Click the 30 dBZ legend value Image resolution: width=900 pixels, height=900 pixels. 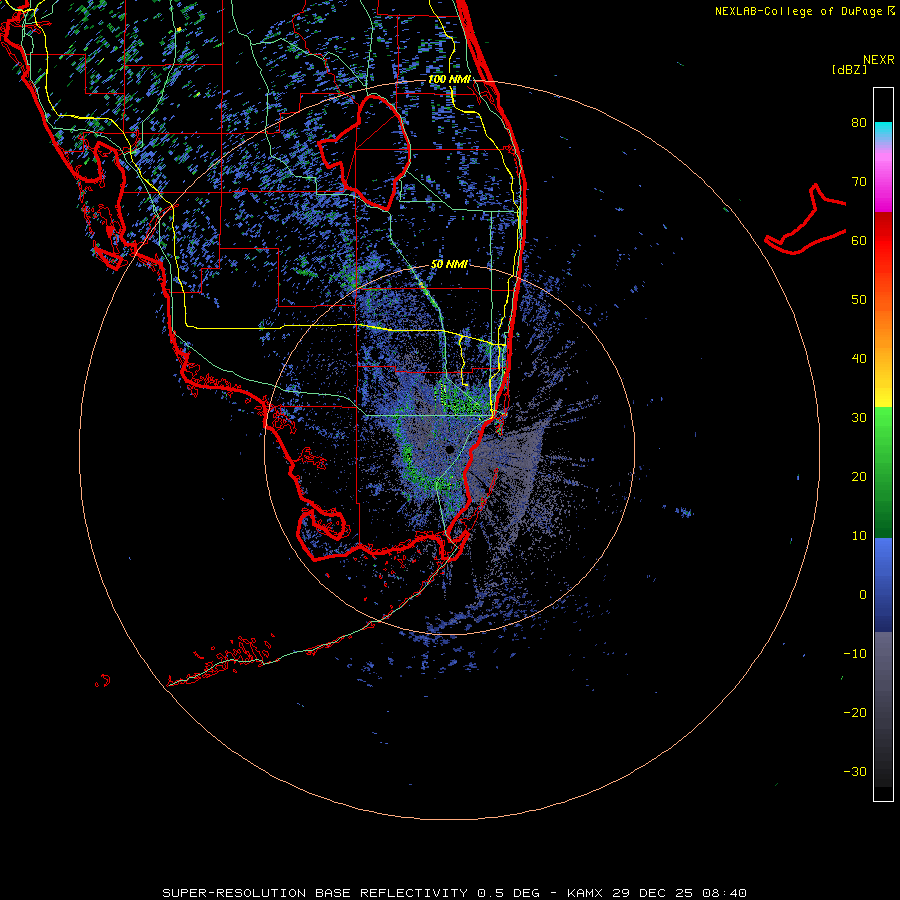pos(859,418)
